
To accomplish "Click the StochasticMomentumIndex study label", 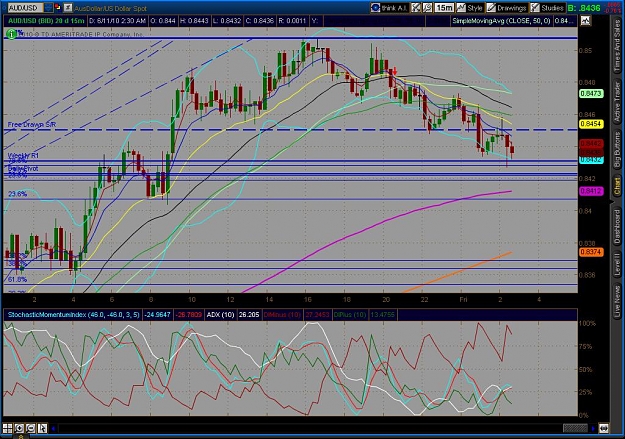I will 73,315.
